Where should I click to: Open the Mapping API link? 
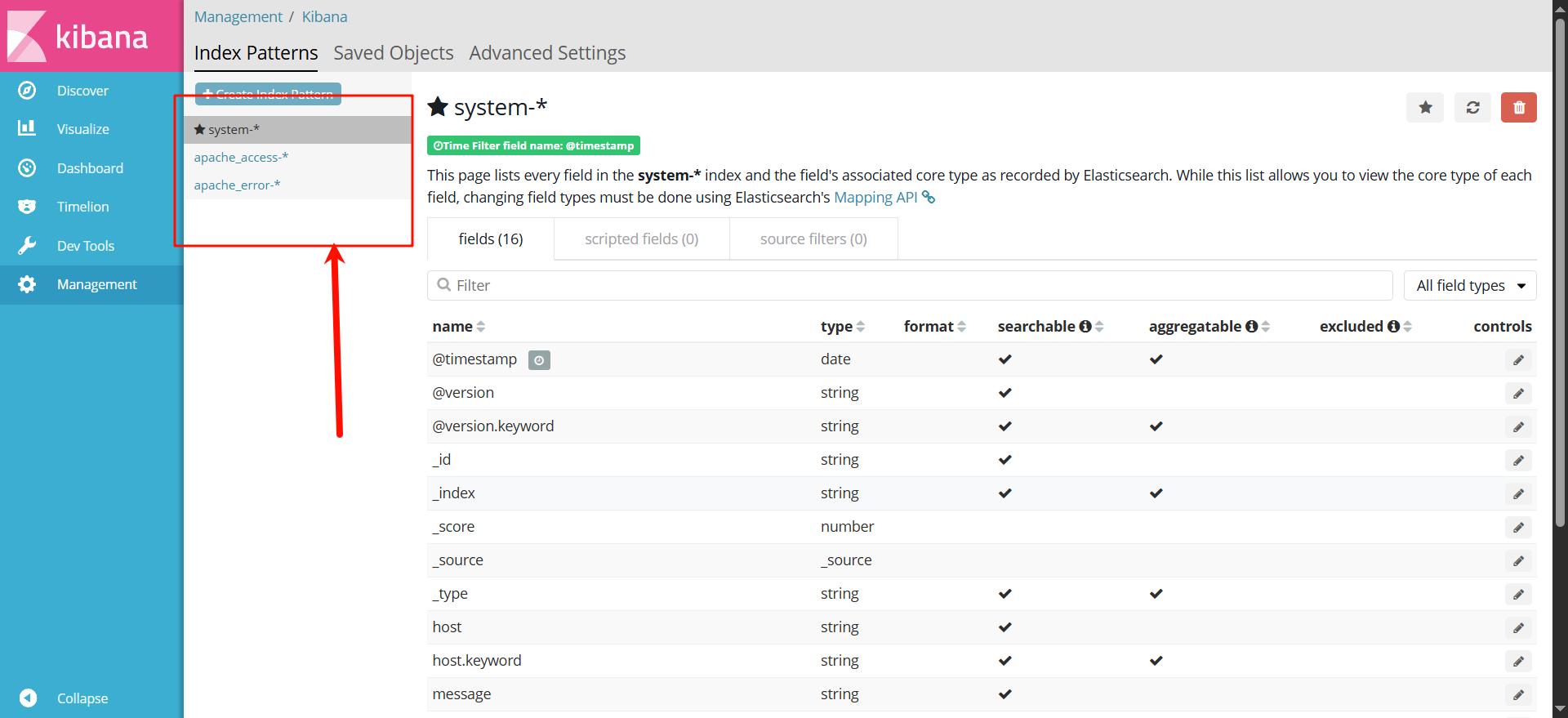tap(875, 198)
